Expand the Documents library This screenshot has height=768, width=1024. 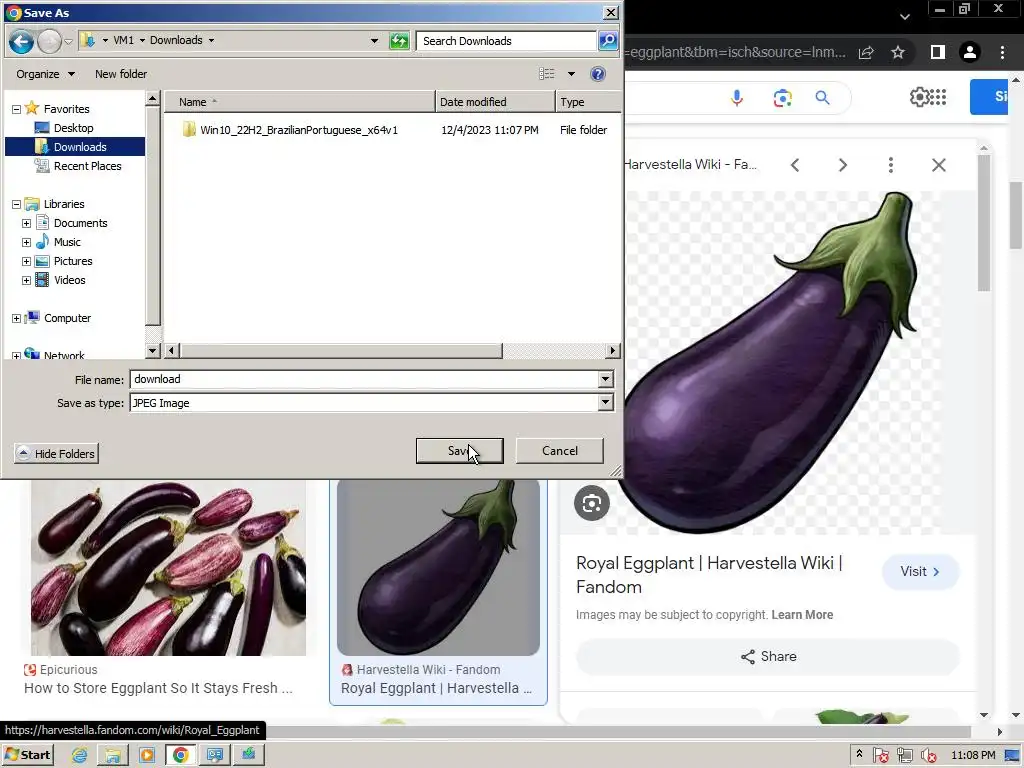pyautogui.click(x=26, y=223)
